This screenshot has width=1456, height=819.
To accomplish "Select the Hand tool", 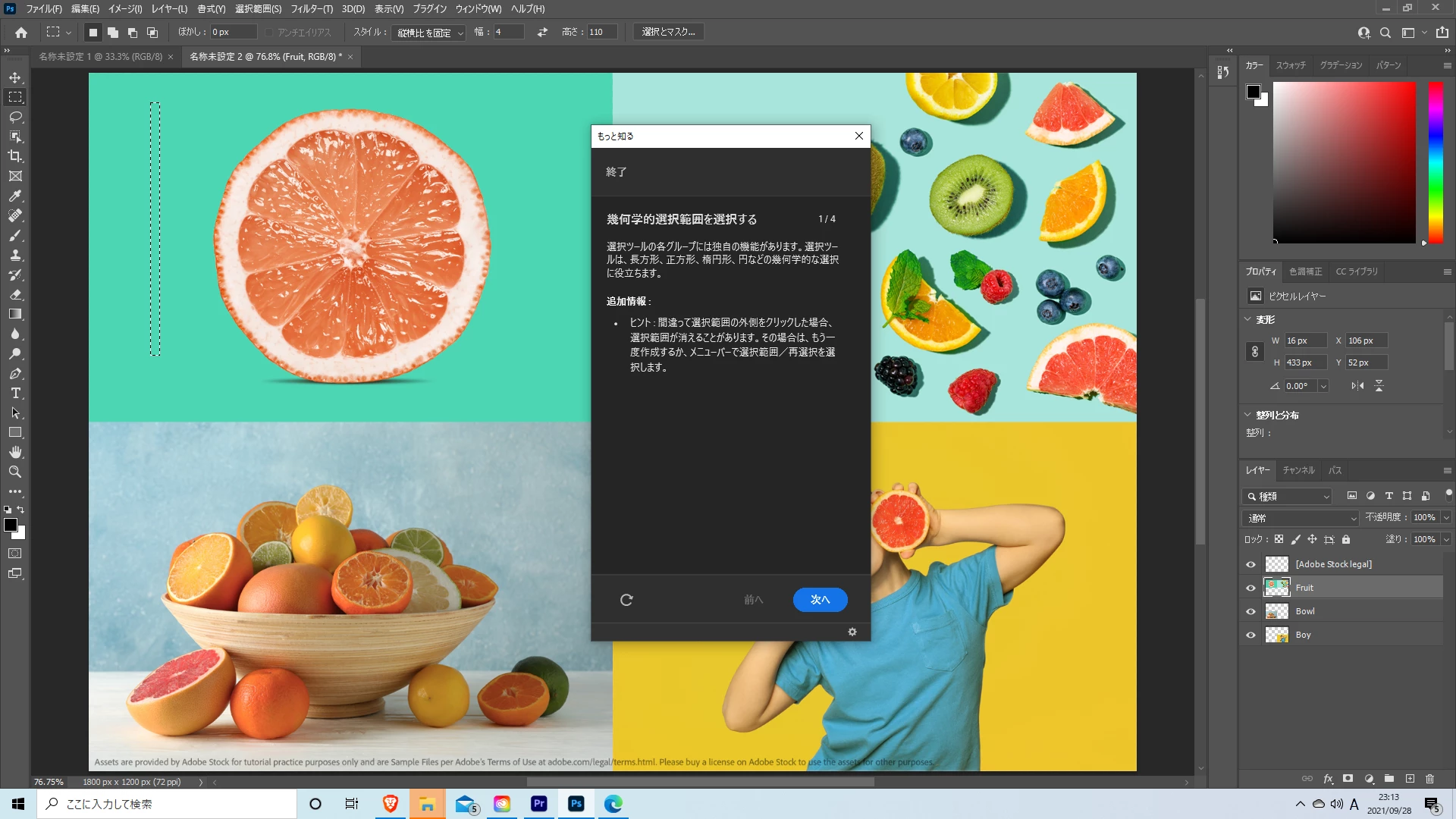I will tap(15, 452).
